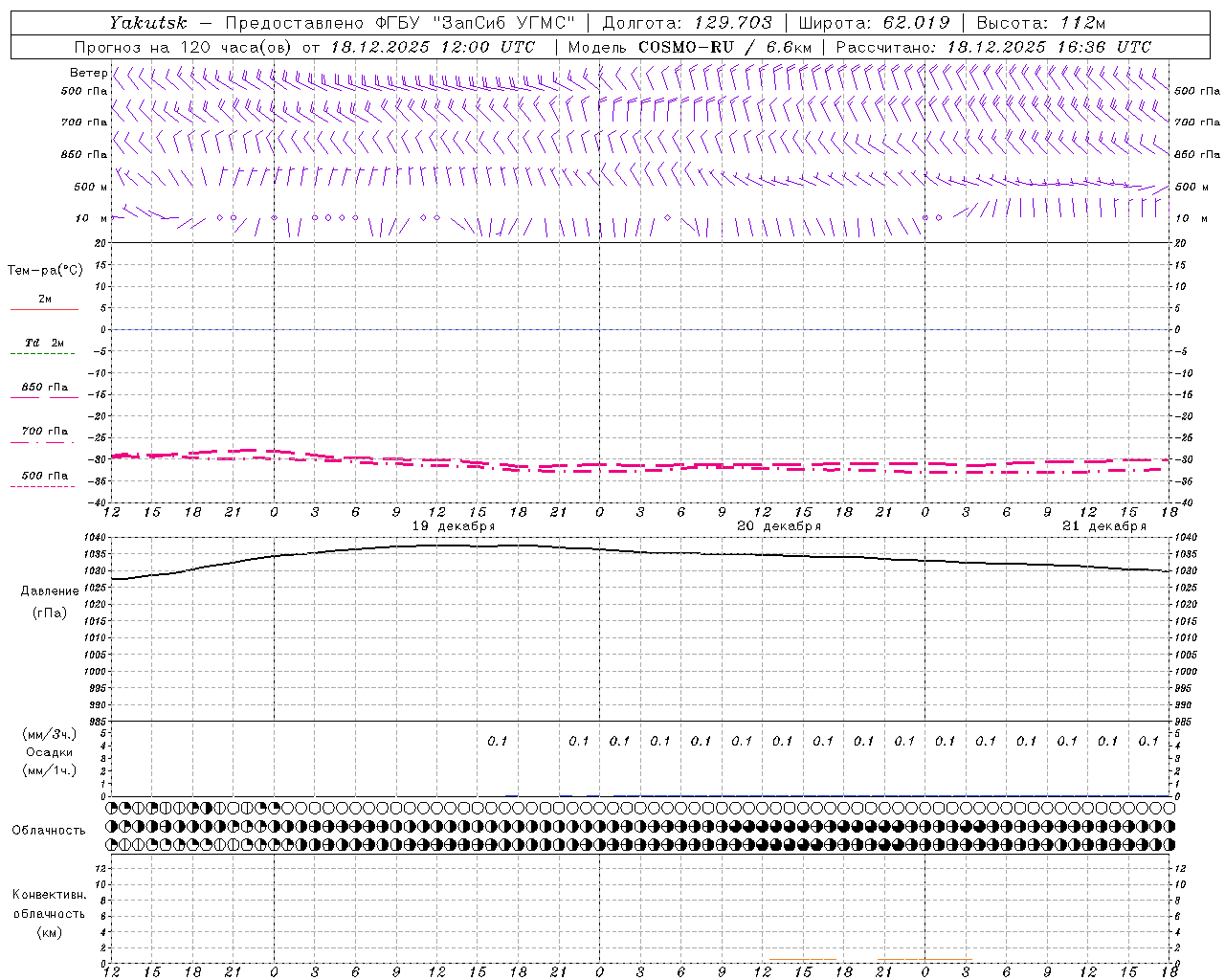Click the 'Осадки' precipitation label
This screenshot has width=1225, height=980.
pos(50,752)
